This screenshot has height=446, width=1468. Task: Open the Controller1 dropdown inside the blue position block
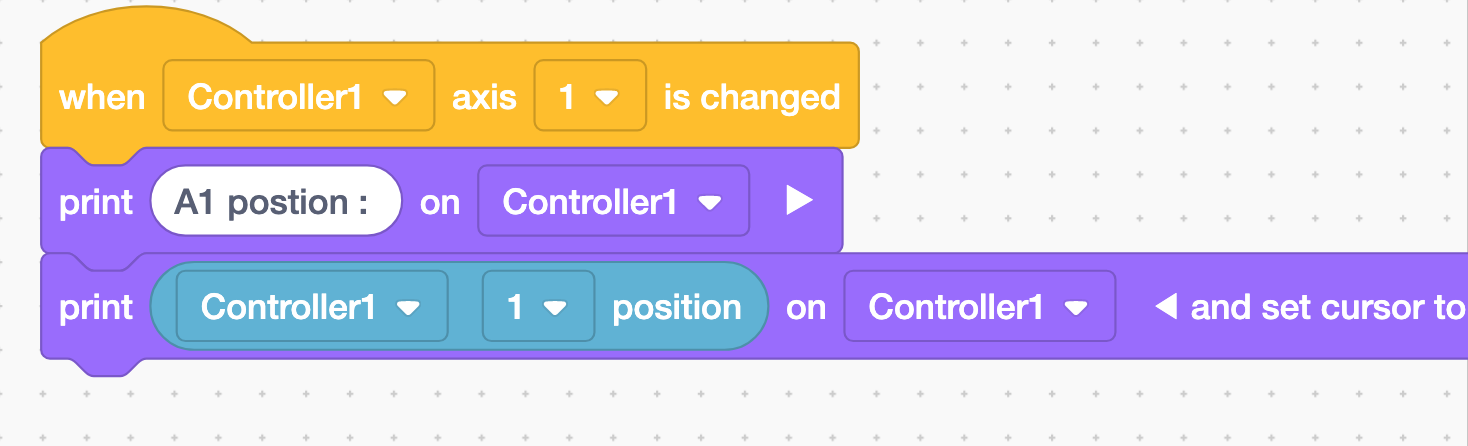click(x=312, y=306)
